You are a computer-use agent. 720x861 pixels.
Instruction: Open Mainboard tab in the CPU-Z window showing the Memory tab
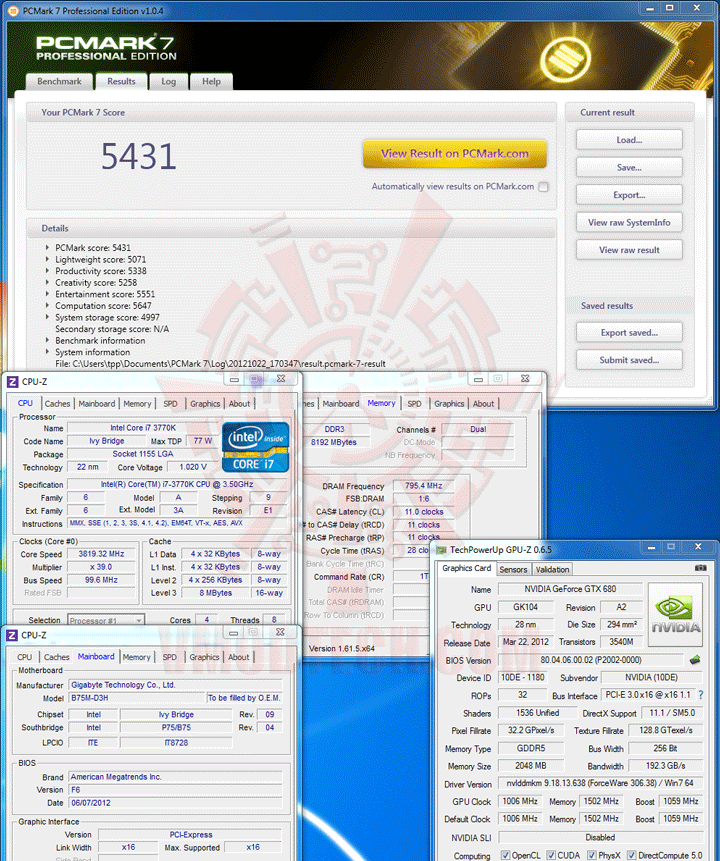coord(341,404)
